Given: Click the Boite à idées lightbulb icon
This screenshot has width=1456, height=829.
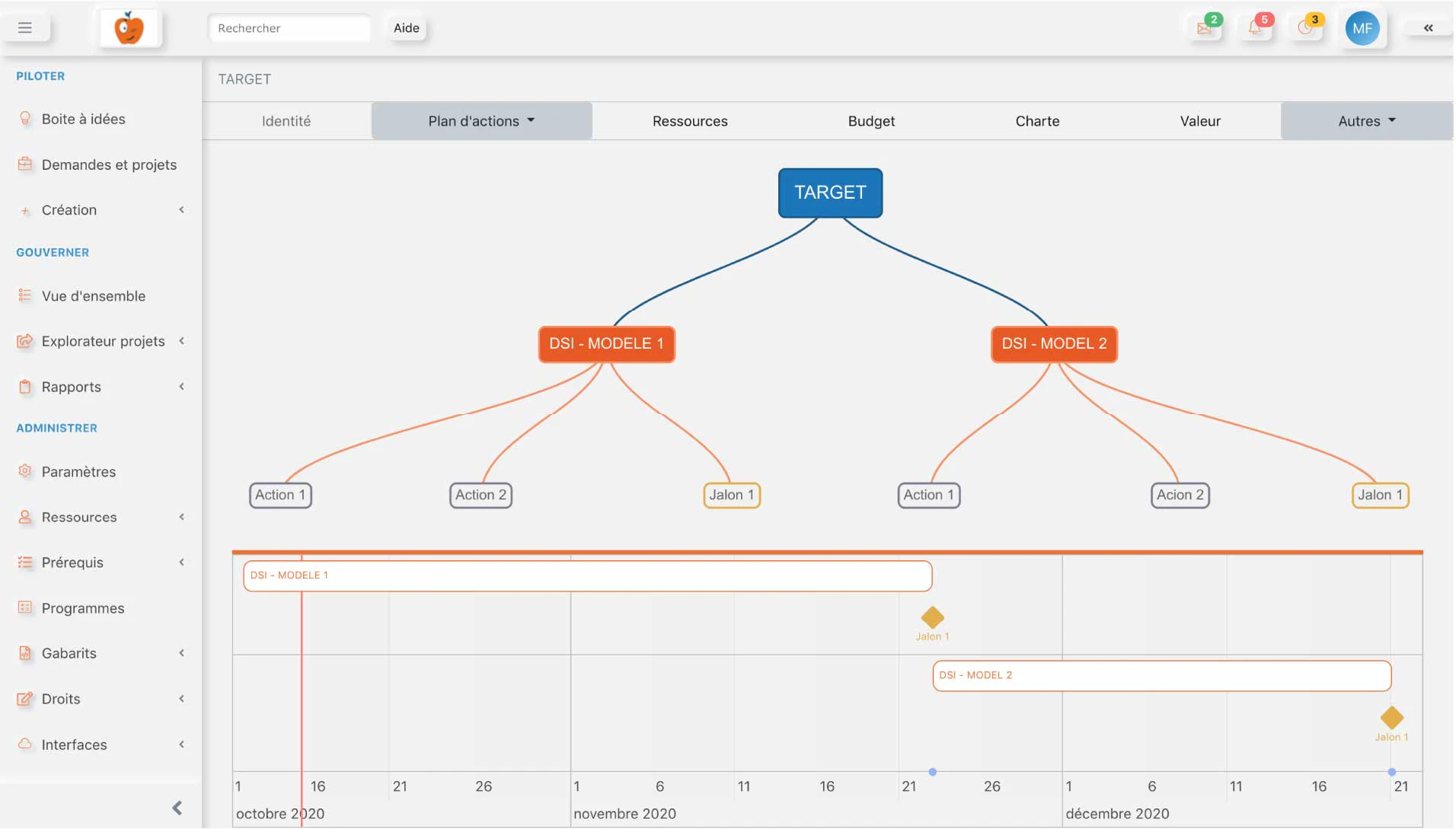Looking at the screenshot, I should click(25, 119).
